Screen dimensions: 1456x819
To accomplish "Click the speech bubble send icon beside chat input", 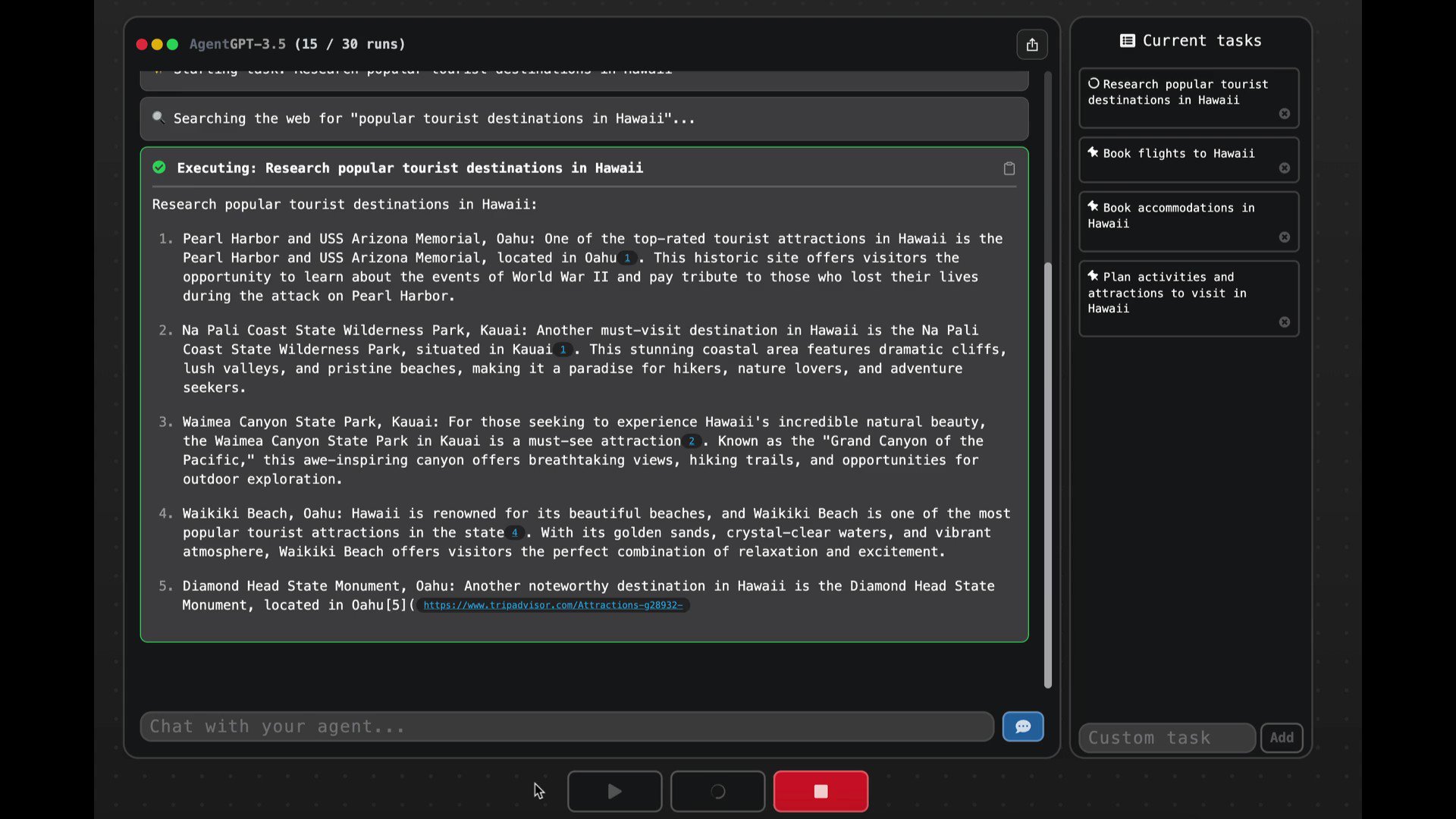I will coord(1022,726).
